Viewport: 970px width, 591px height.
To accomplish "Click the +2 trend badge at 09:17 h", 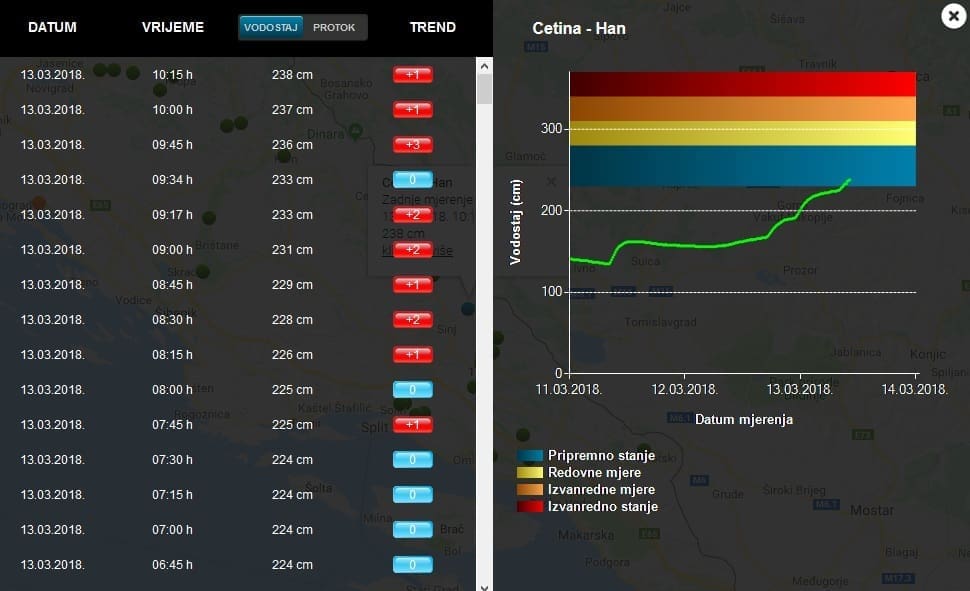I will (412, 215).
